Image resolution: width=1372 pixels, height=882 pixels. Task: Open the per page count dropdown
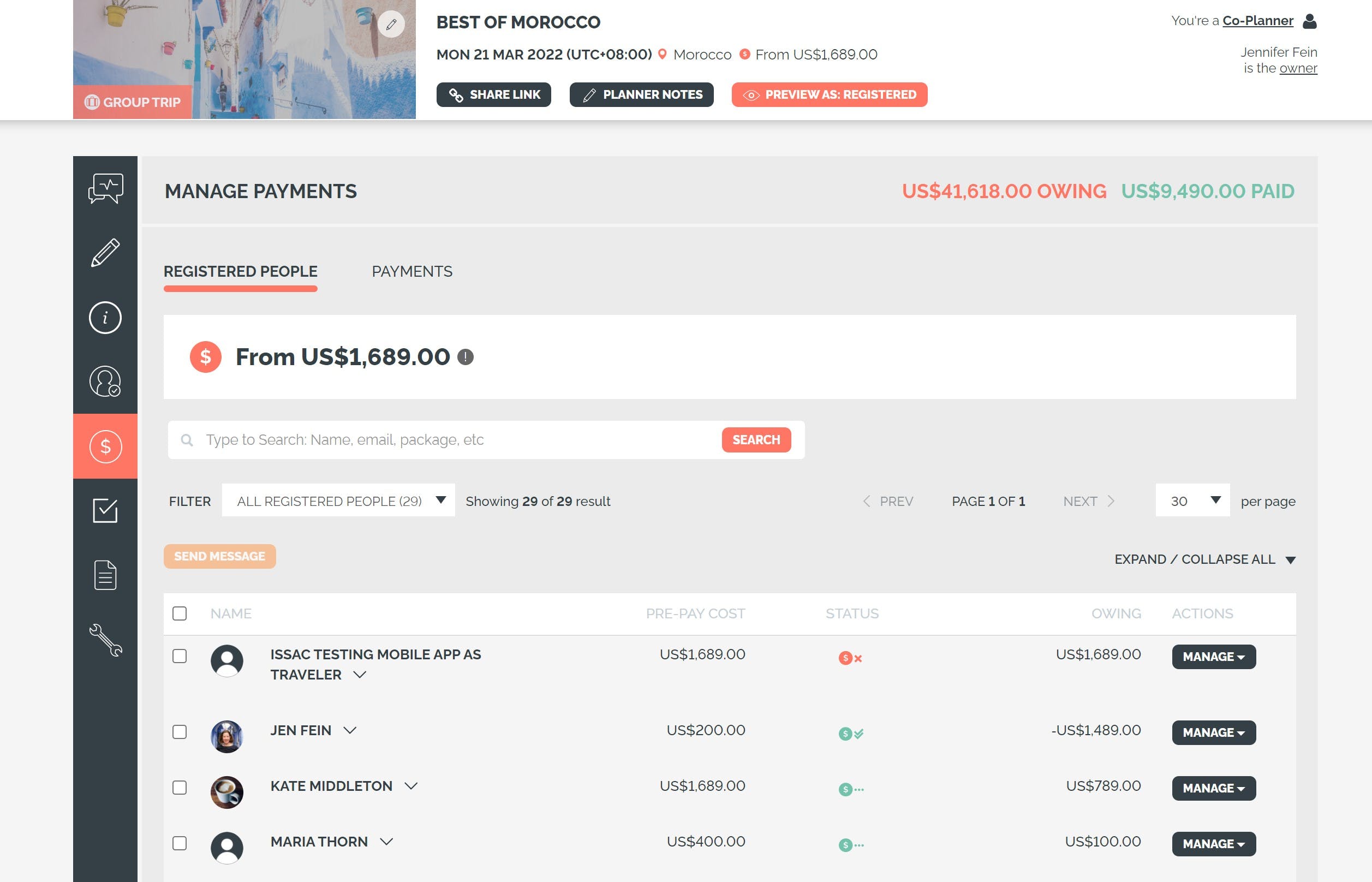pos(1192,500)
